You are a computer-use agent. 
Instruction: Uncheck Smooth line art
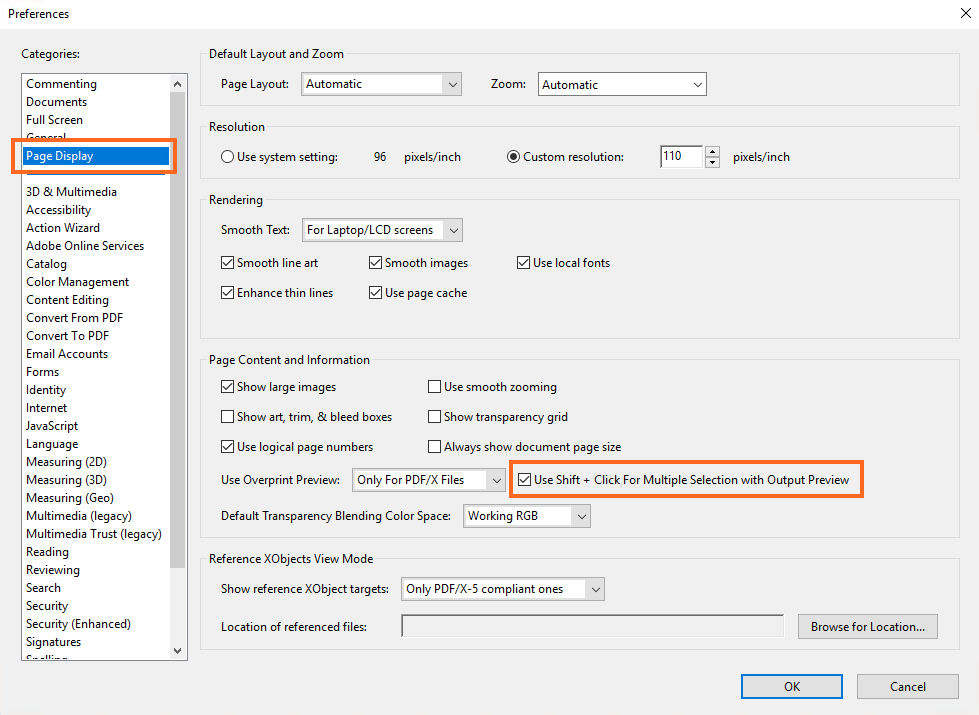227,262
